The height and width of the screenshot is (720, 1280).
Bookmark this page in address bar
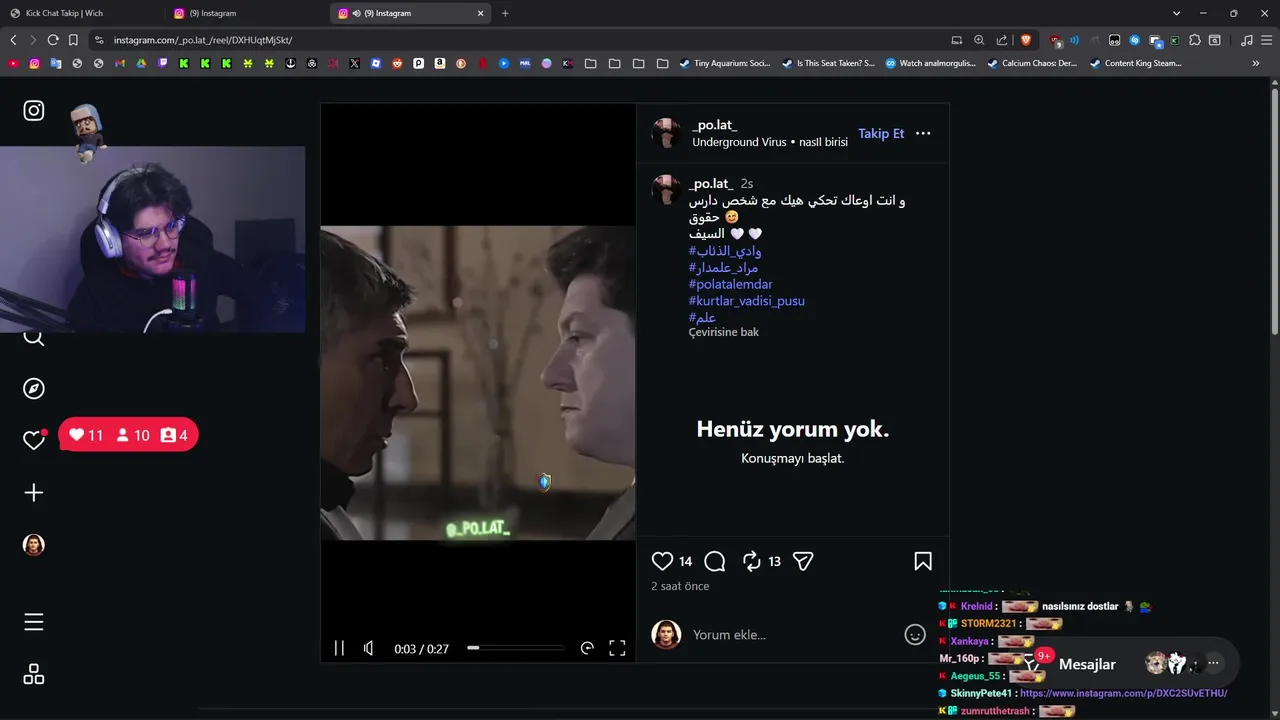pyautogui.click(x=73, y=40)
